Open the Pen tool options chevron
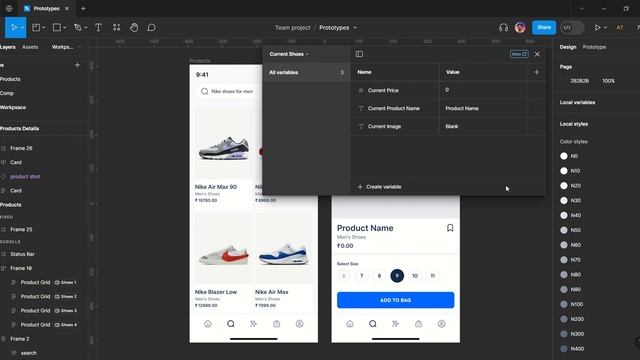This screenshot has width=640, height=360. click(x=85, y=27)
